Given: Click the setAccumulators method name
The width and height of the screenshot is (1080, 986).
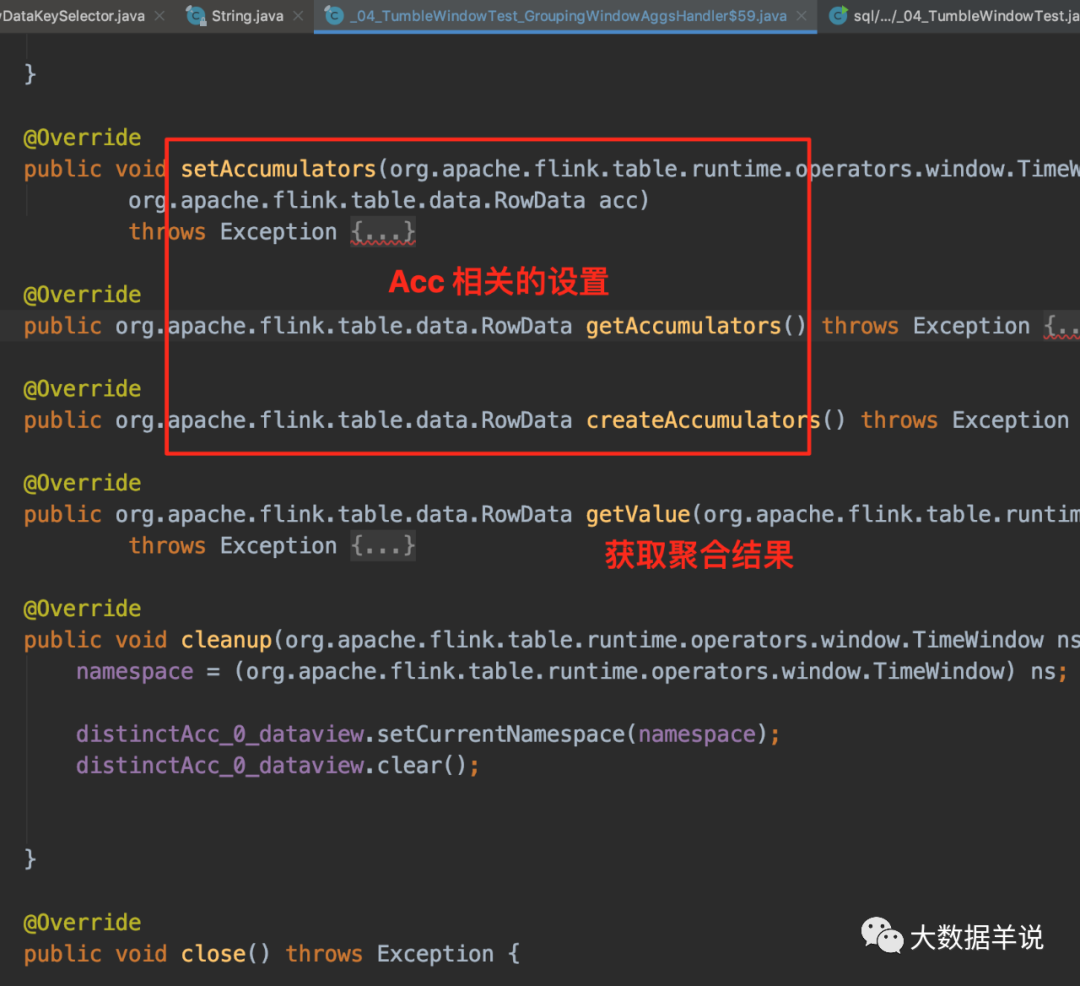Looking at the screenshot, I should pos(278,168).
